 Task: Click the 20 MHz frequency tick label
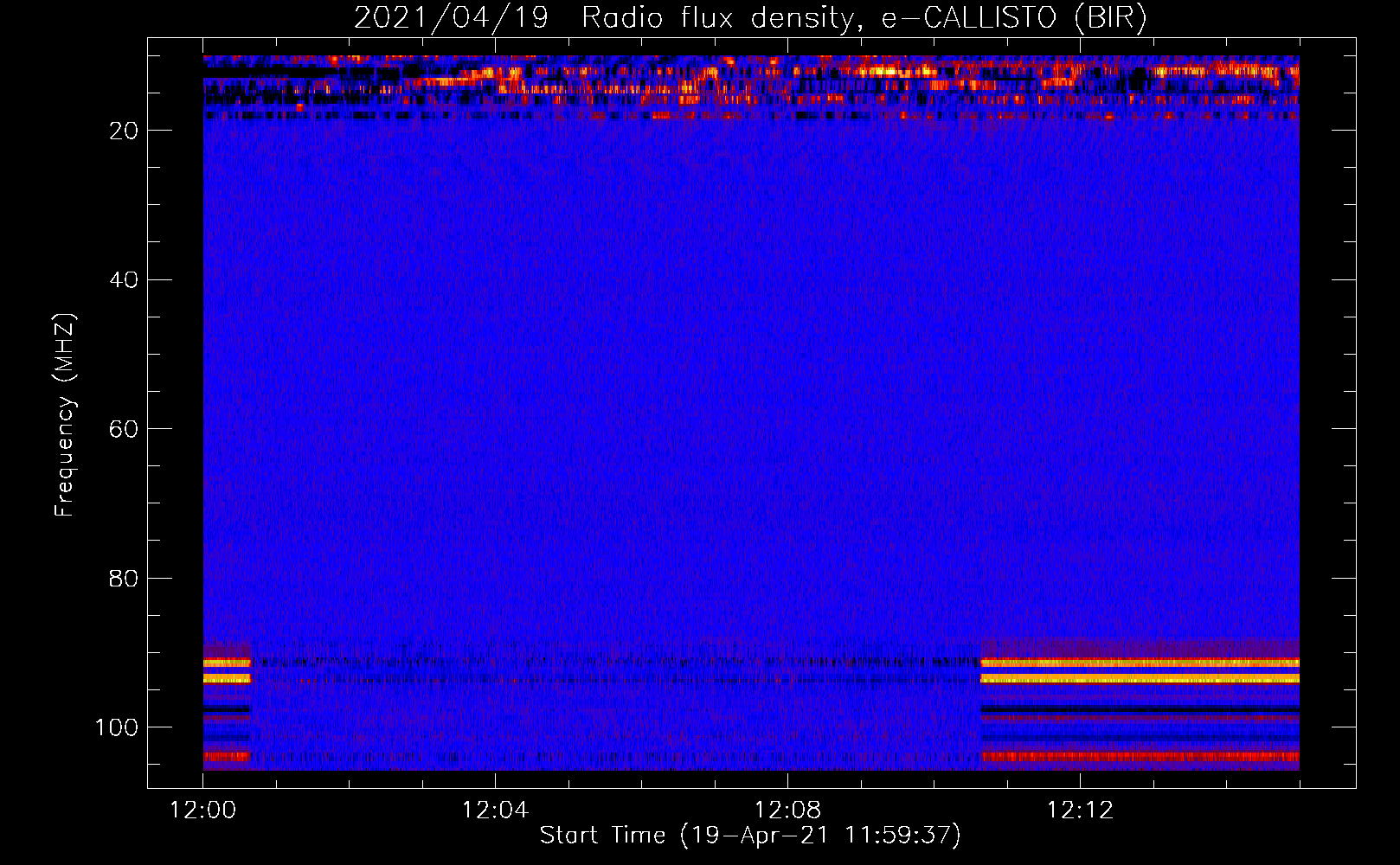click(124, 131)
